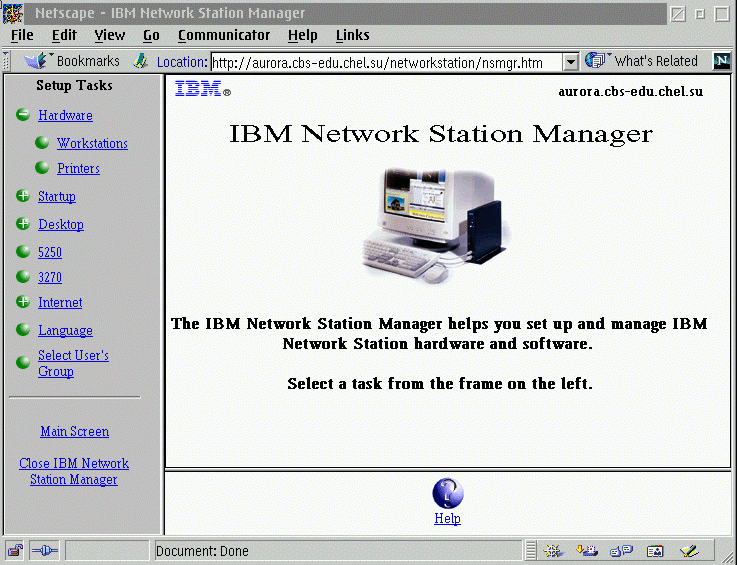Viewport: 737px width, 565px height.
Task: Open the Mailbox icon in component bar
Action: tap(587, 550)
